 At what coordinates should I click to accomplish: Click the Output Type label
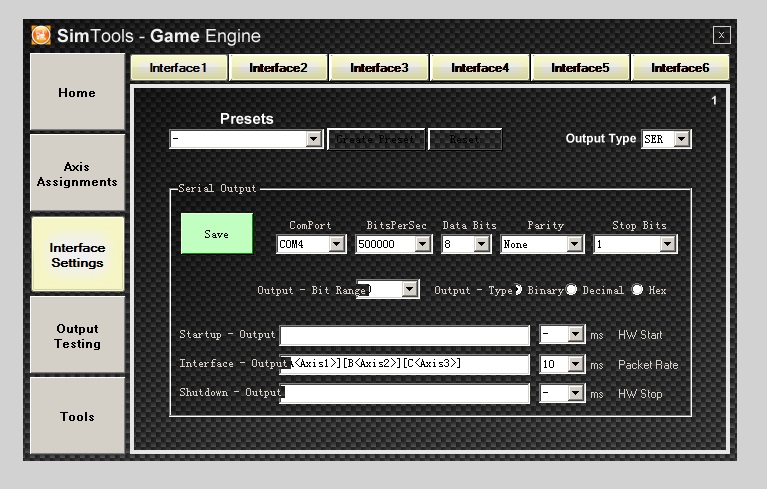601,139
